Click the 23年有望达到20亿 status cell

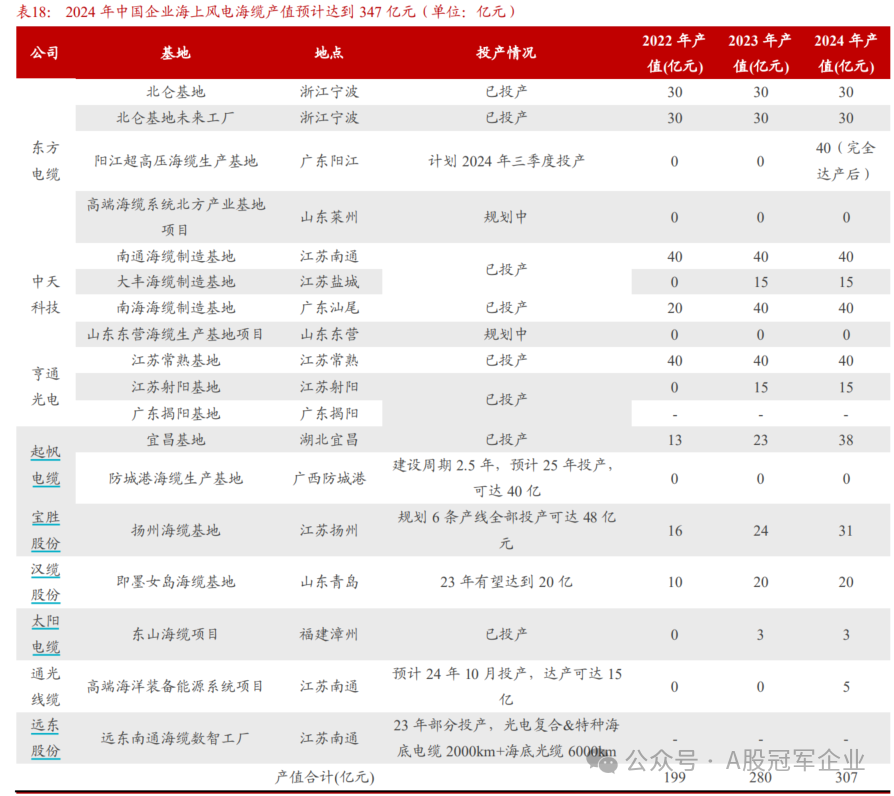tap(506, 582)
